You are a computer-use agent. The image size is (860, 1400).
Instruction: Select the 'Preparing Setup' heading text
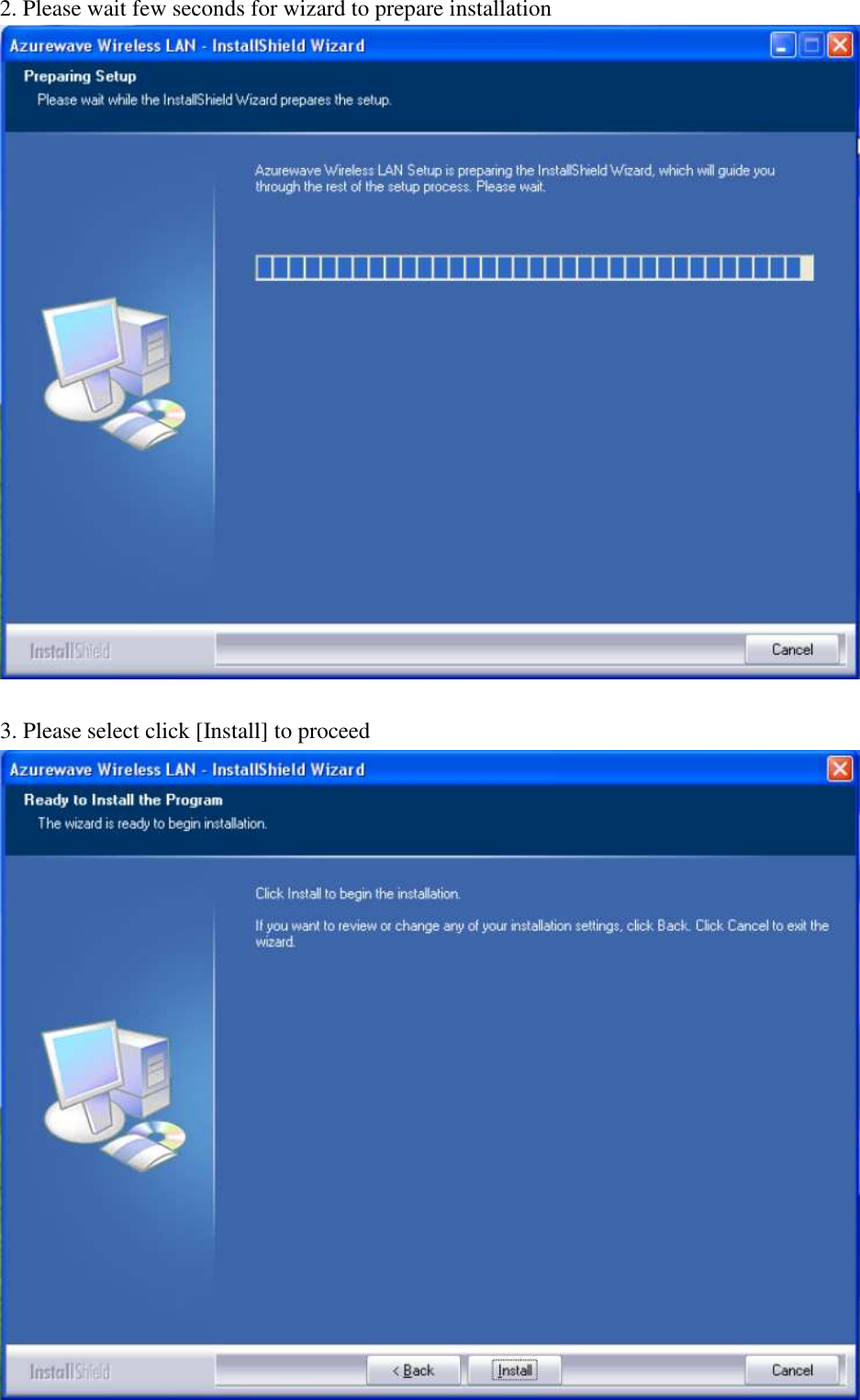(x=80, y=76)
